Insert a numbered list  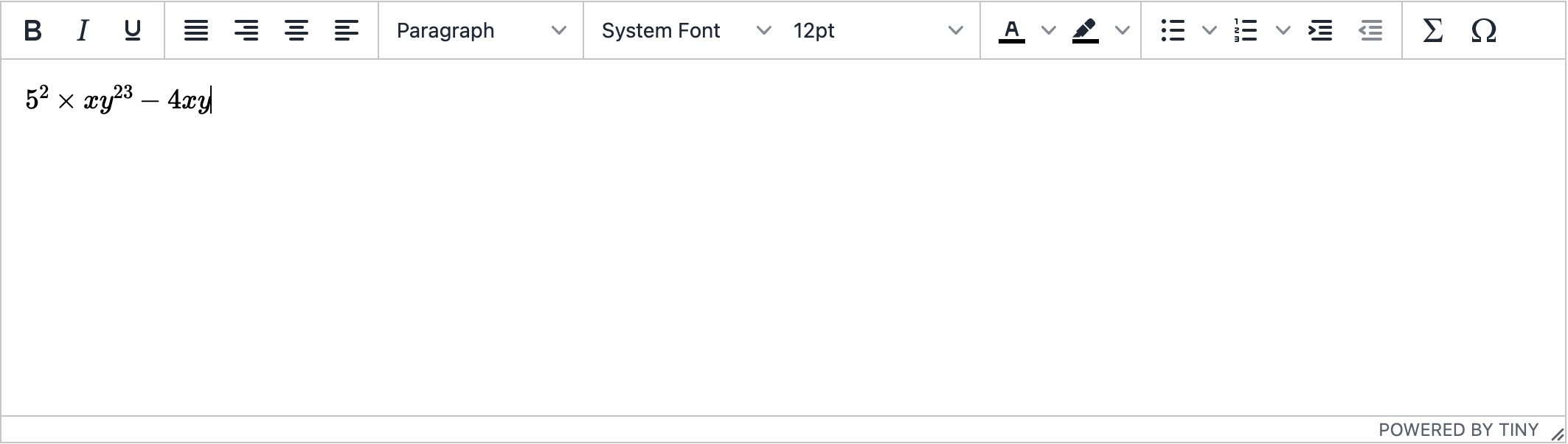1246,30
